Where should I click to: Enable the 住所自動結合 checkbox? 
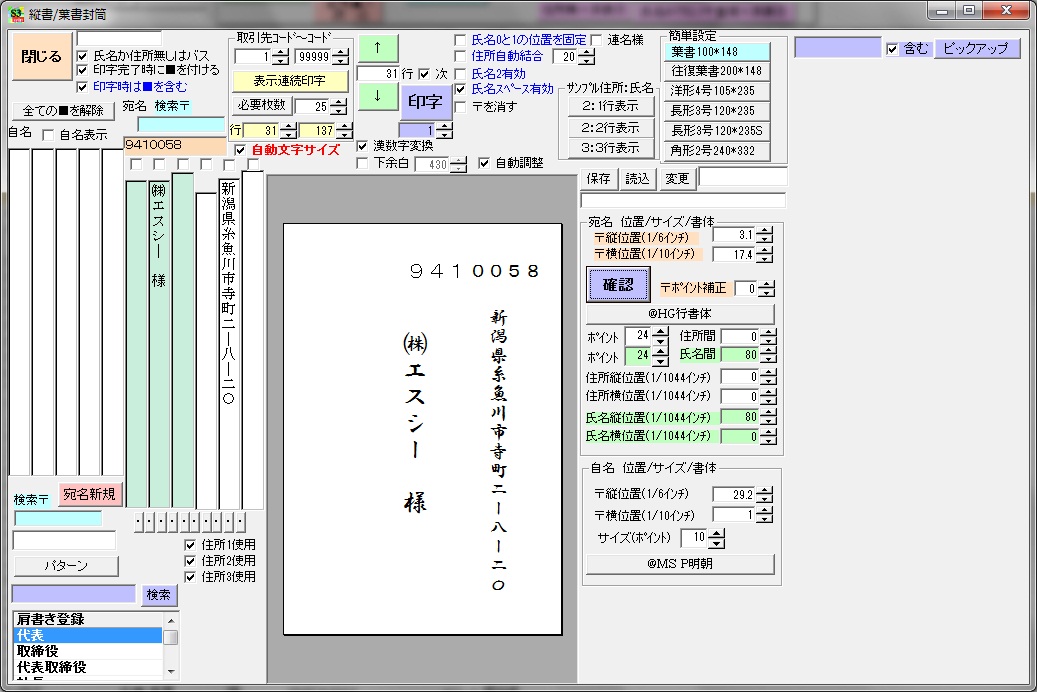(x=460, y=57)
